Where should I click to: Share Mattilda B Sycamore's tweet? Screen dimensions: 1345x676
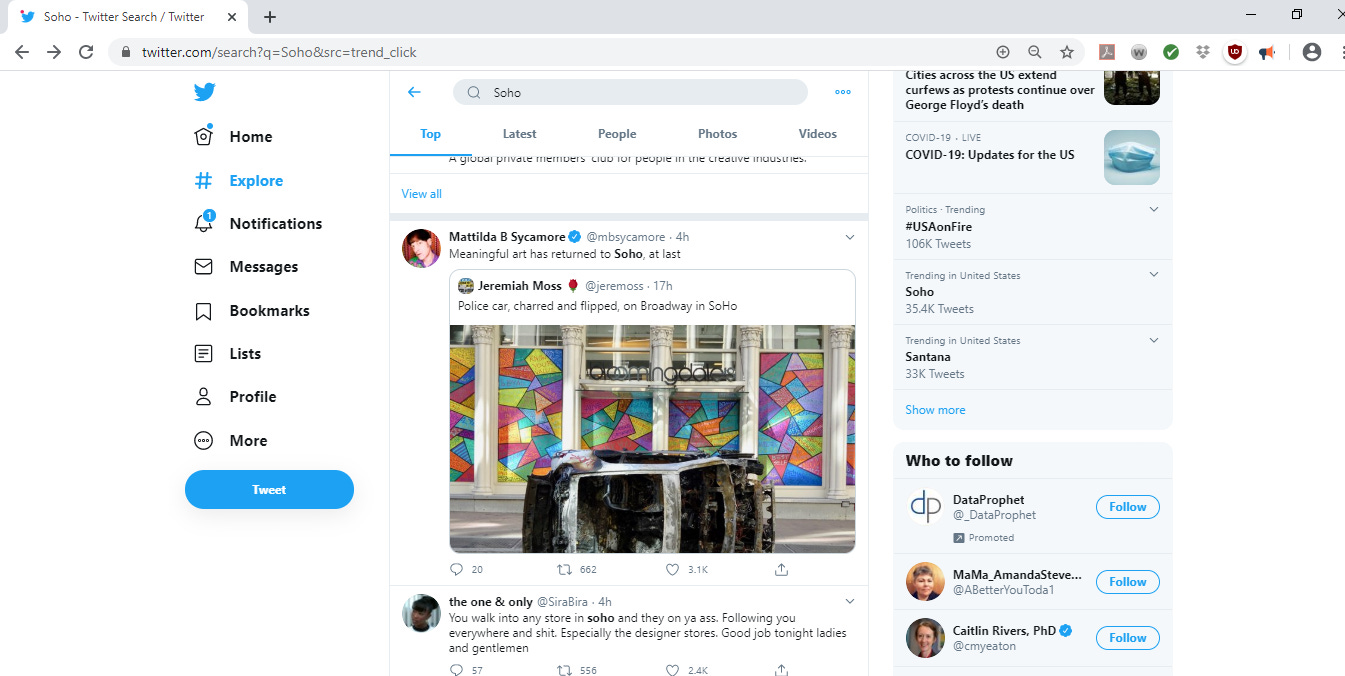coord(782,569)
